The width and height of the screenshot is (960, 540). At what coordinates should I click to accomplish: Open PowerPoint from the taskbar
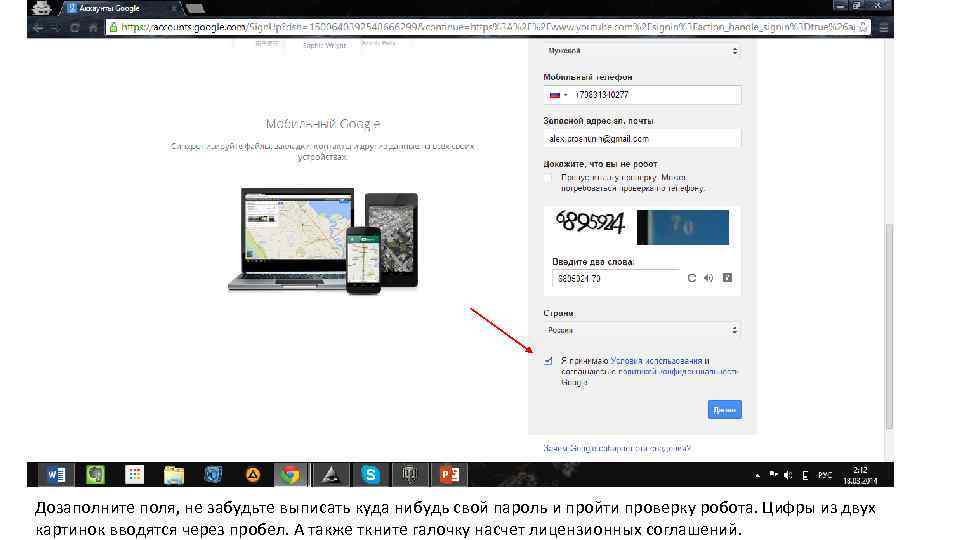pos(449,474)
